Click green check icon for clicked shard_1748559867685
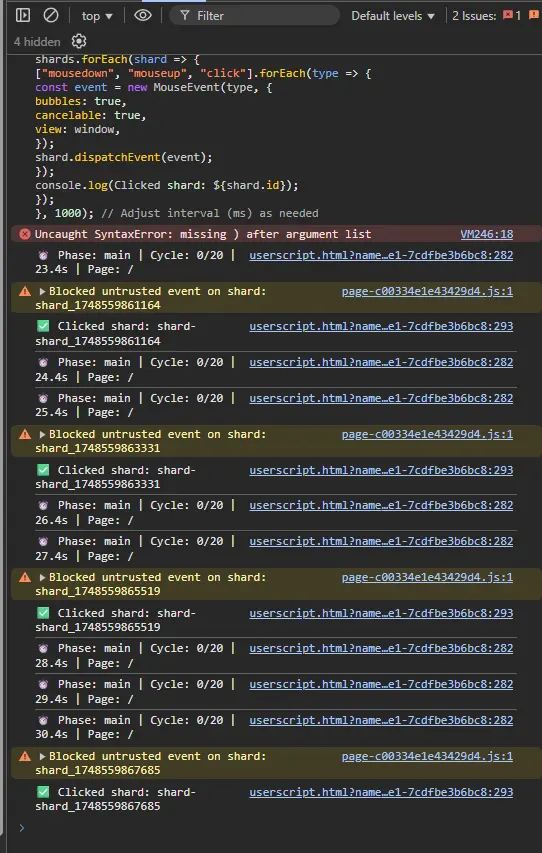This screenshot has height=853, width=542. coord(43,792)
